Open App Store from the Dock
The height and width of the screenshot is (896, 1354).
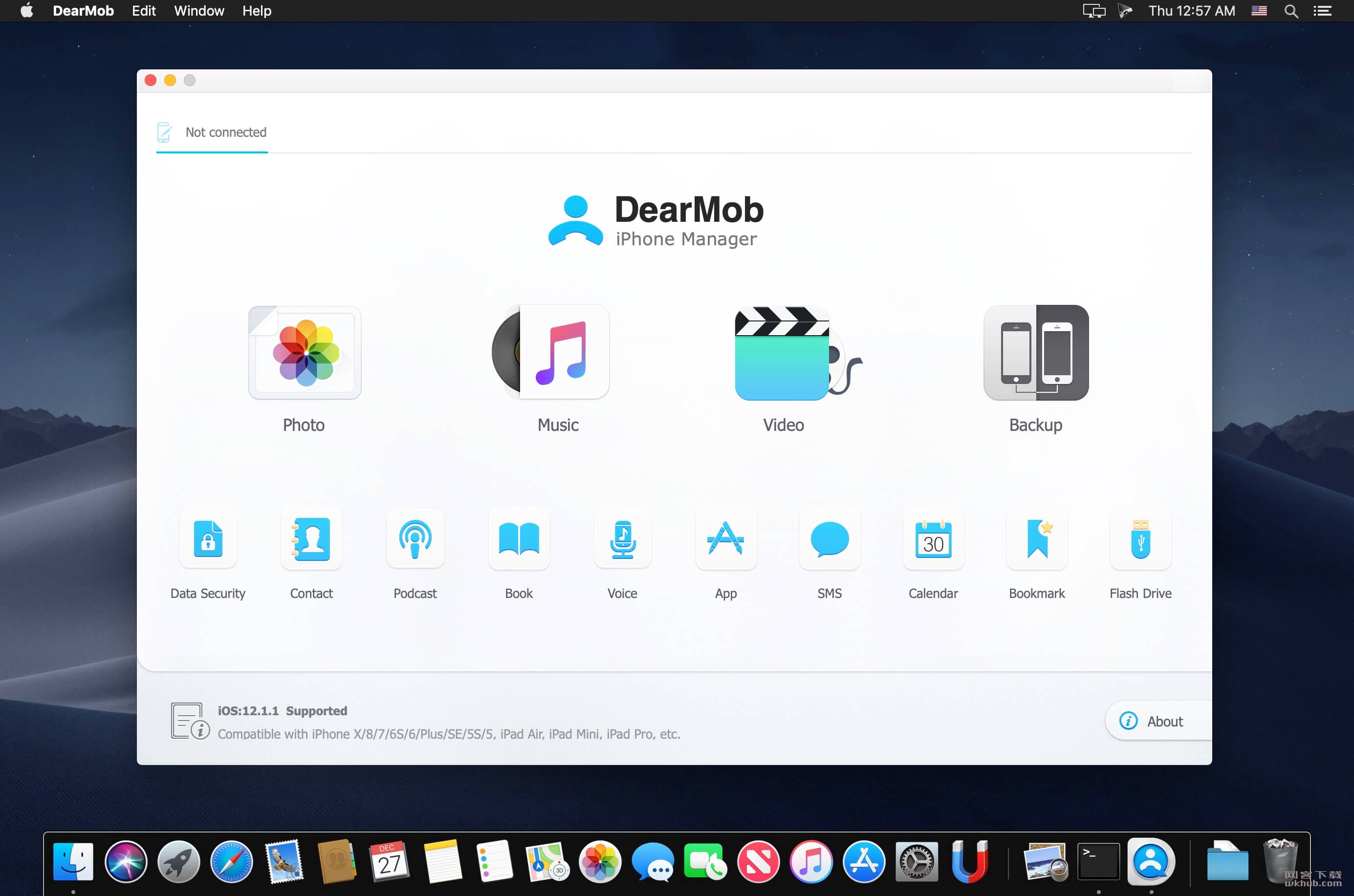pos(863,861)
